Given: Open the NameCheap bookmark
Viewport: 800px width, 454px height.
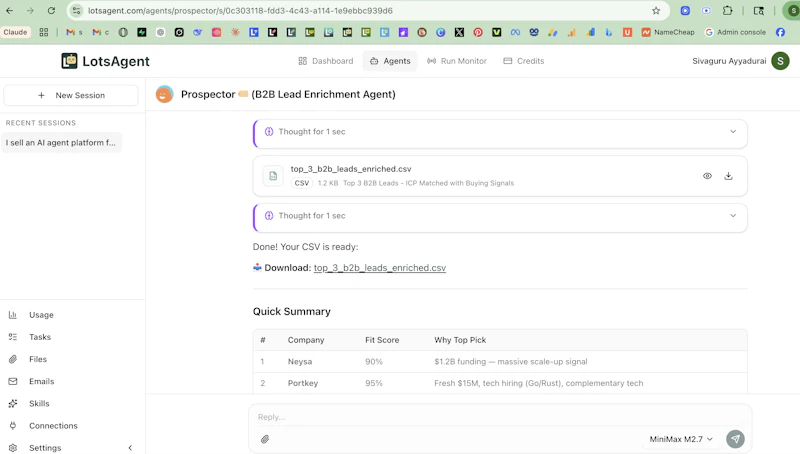Looking at the screenshot, I should pyautogui.click(x=668, y=32).
